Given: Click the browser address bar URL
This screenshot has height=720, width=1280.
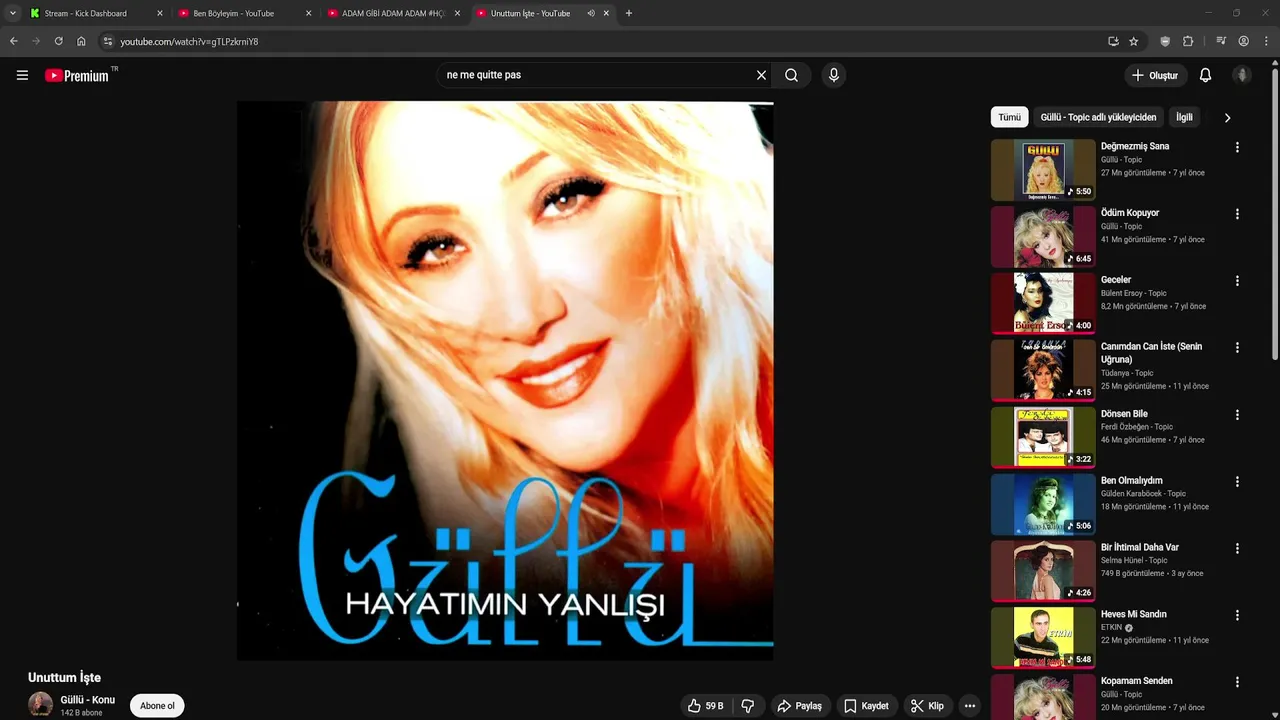Looking at the screenshot, I should [190, 42].
